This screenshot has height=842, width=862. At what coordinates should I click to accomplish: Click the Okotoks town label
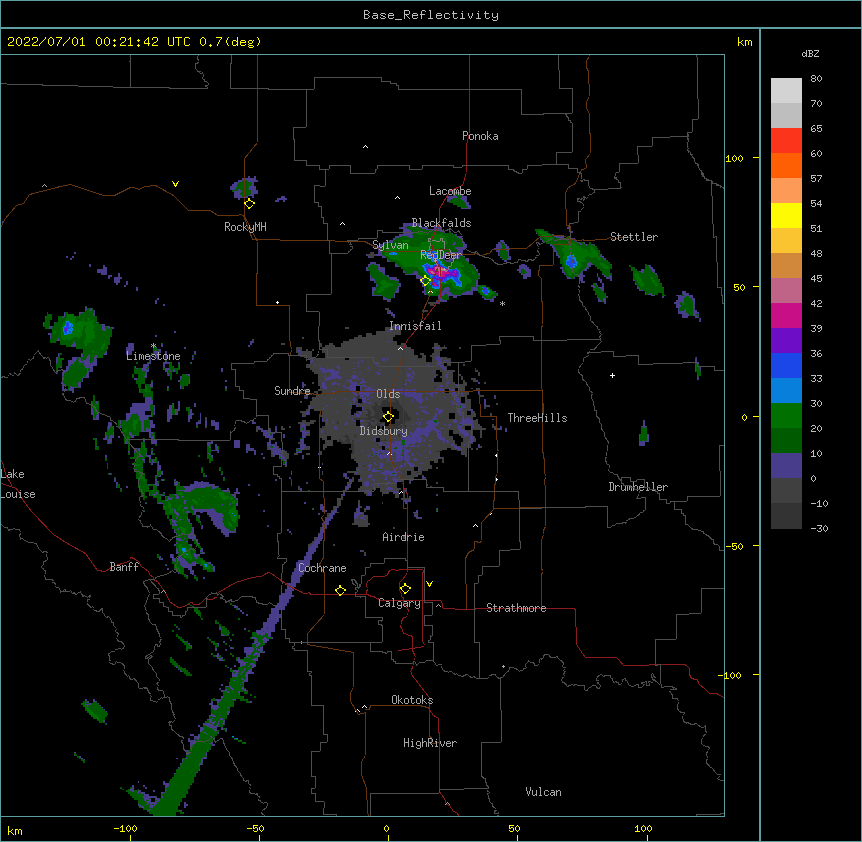[x=412, y=700]
